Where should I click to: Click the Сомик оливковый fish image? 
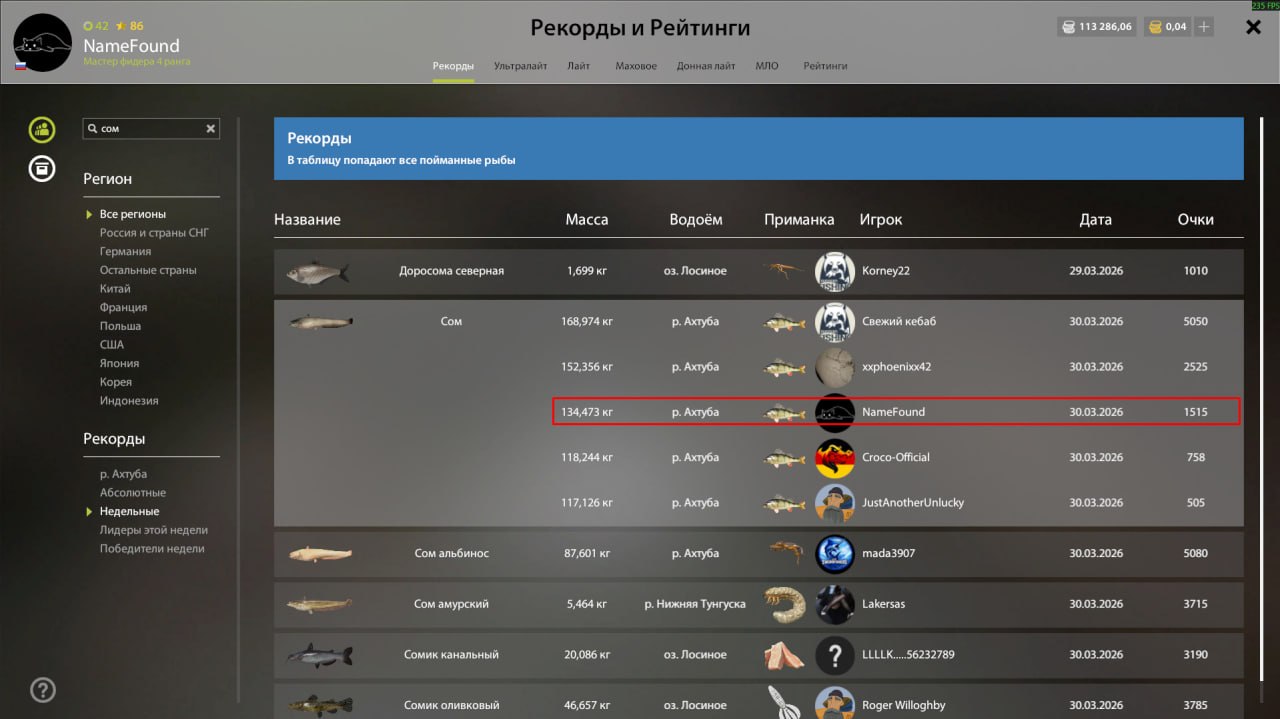click(320, 704)
